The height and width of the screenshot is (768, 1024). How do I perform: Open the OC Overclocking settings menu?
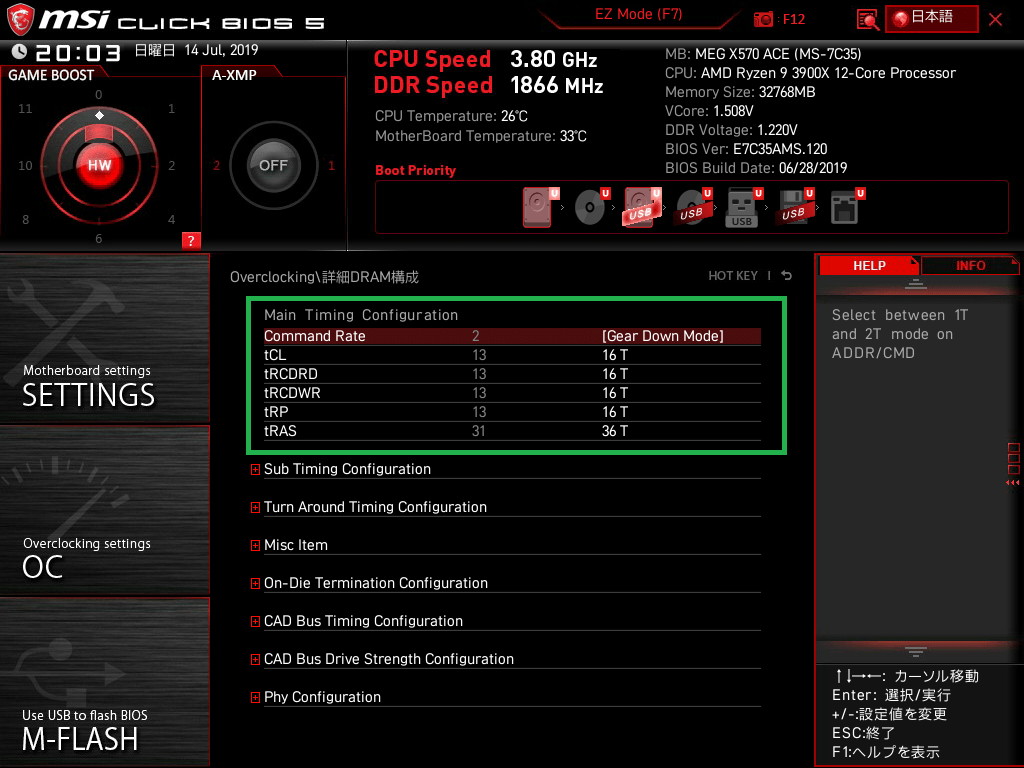[x=104, y=511]
